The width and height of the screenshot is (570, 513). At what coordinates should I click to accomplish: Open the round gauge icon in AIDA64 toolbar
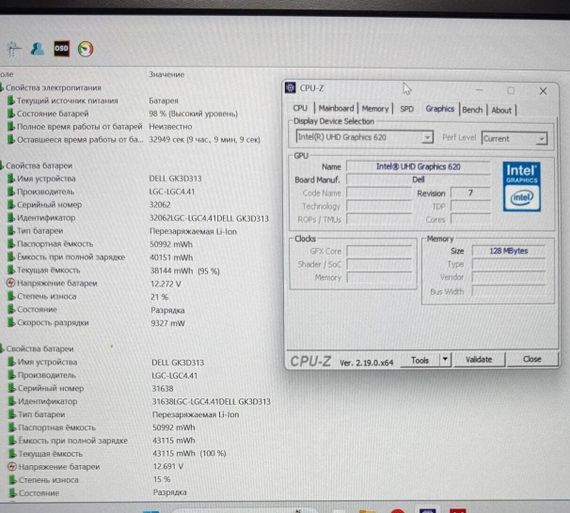point(86,49)
